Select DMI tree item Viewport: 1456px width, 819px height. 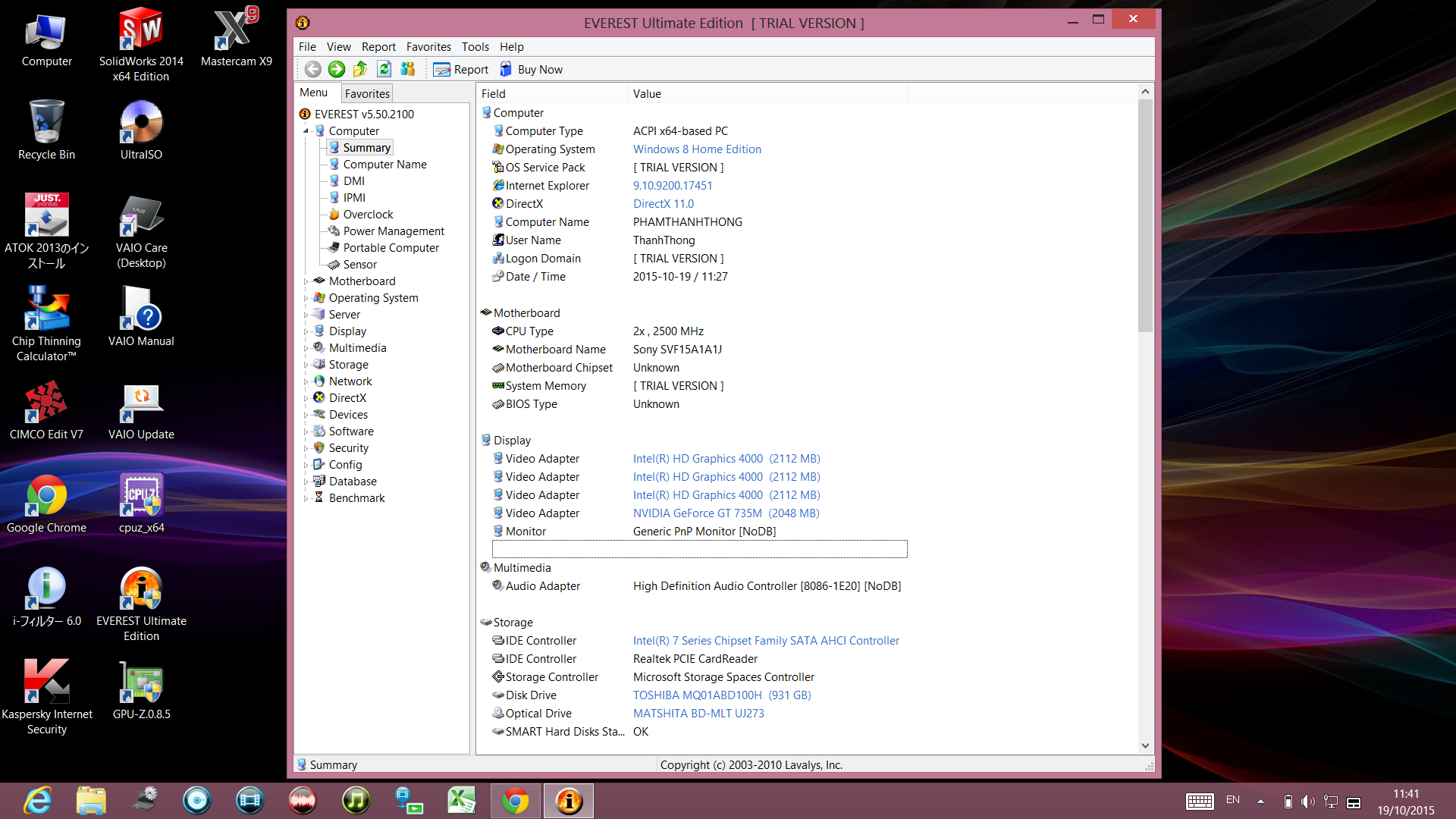pos(353,181)
